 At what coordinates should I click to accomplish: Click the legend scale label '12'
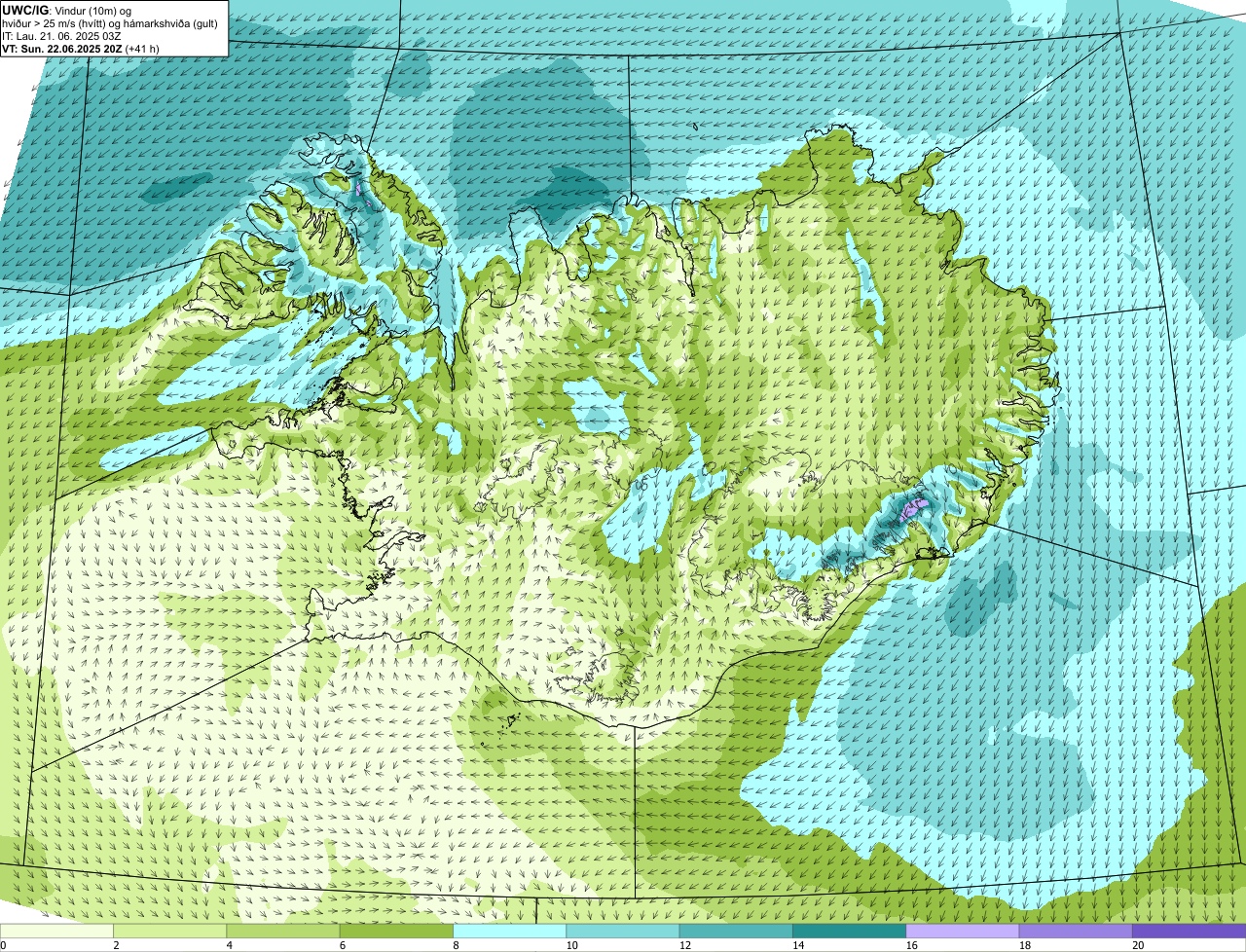point(683,945)
